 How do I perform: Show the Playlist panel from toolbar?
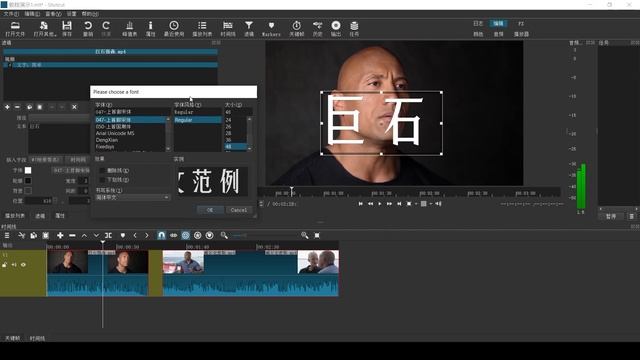tap(202, 29)
